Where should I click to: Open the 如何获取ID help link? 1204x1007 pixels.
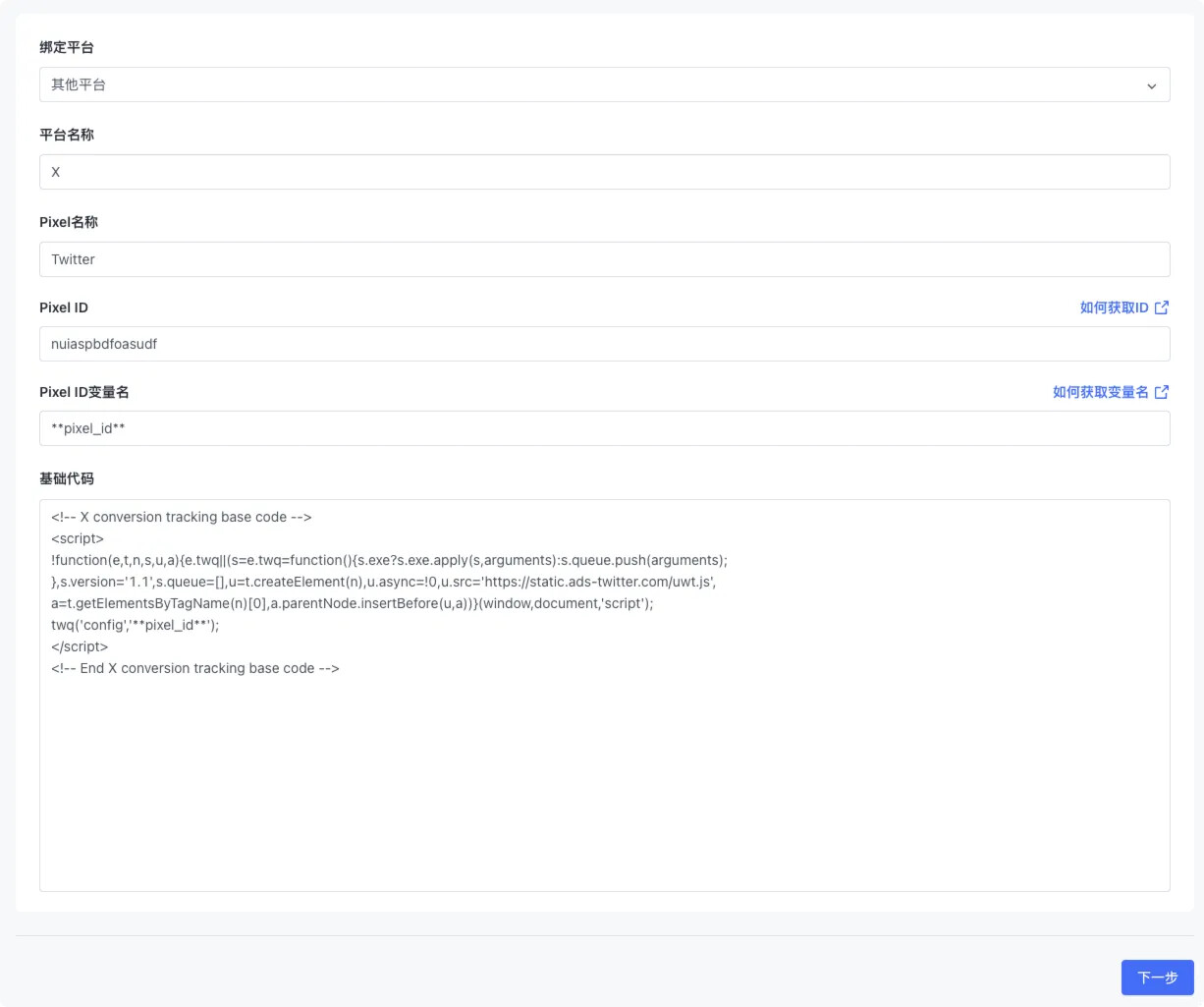(1114, 308)
